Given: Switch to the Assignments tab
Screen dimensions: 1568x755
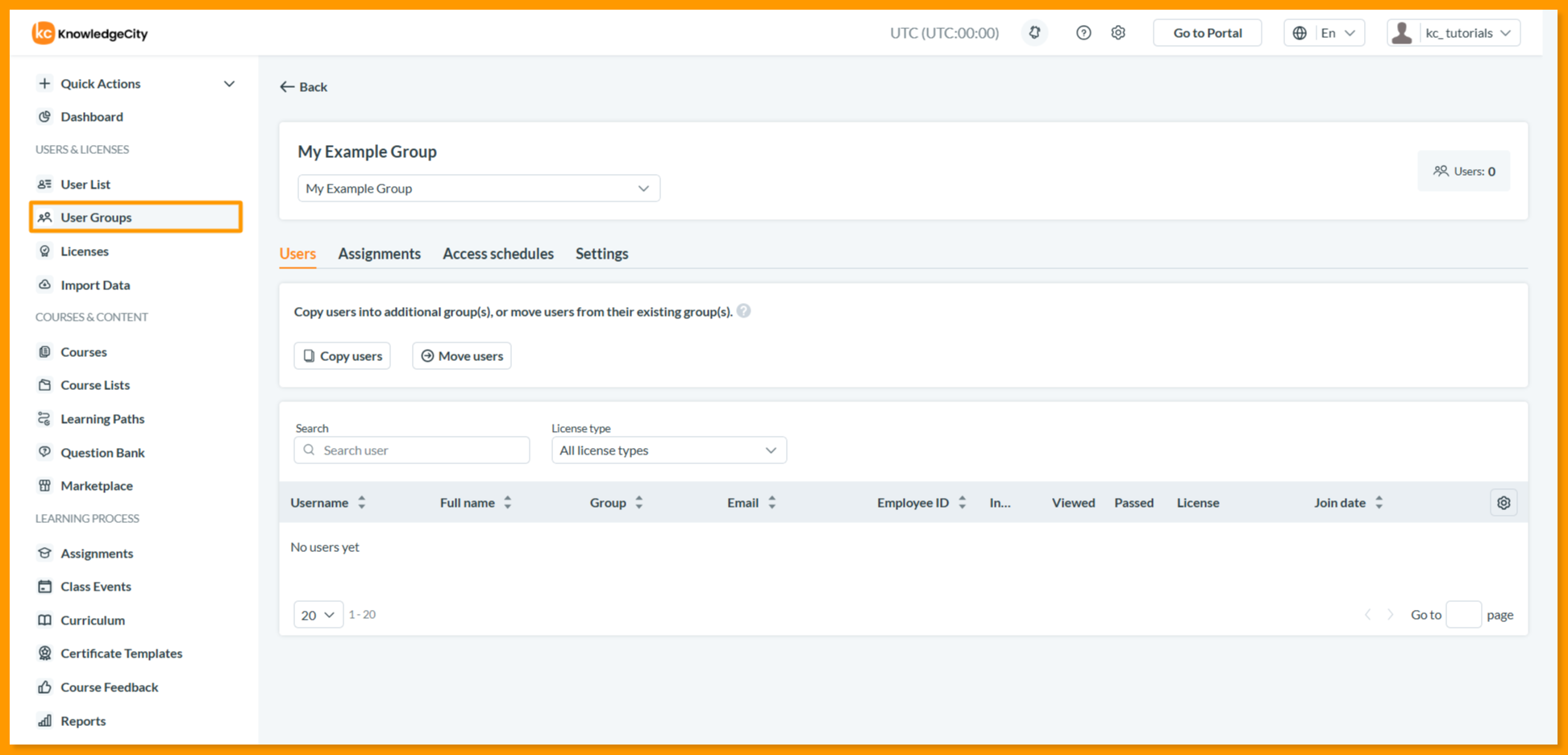Looking at the screenshot, I should pyautogui.click(x=379, y=254).
